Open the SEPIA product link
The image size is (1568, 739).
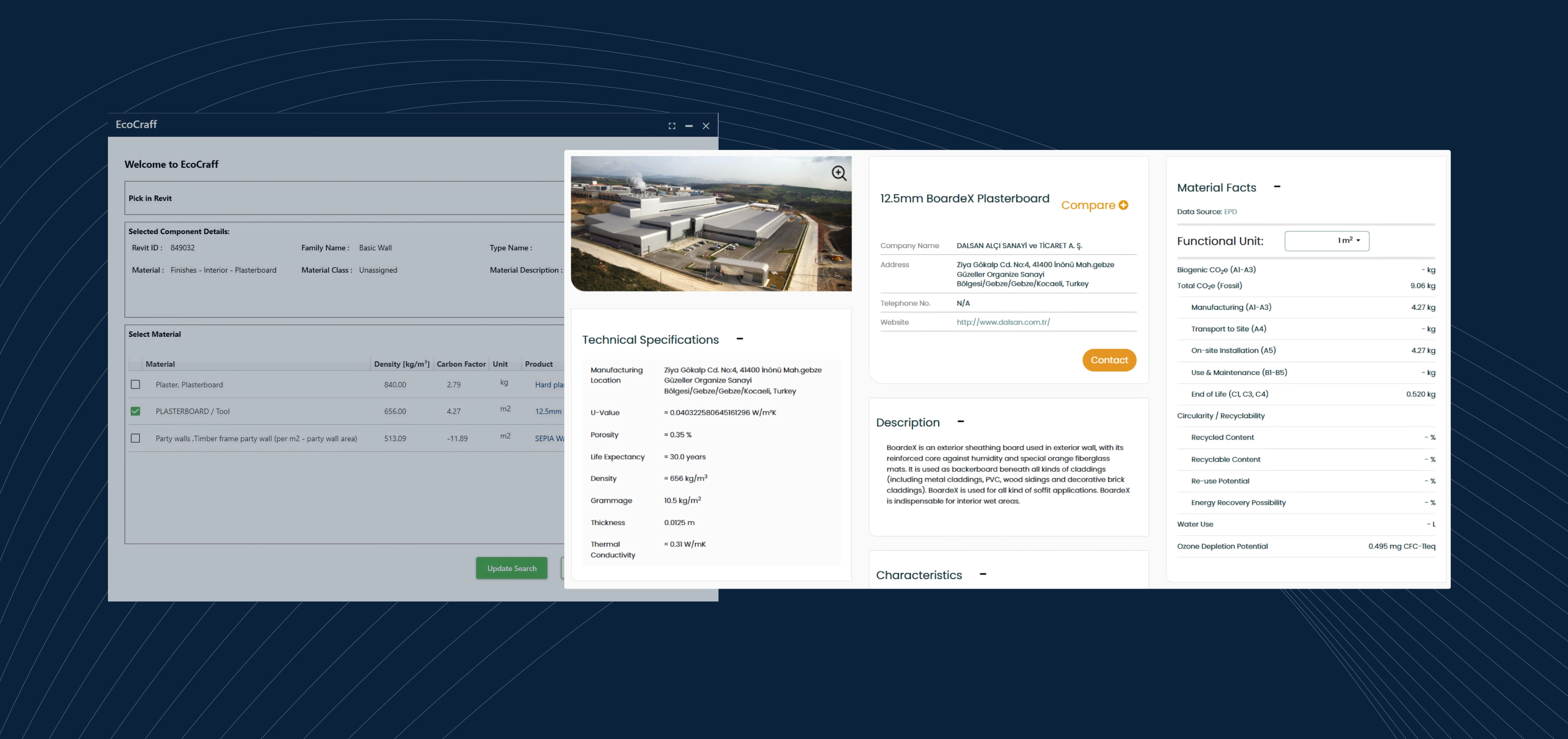tap(549, 439)
